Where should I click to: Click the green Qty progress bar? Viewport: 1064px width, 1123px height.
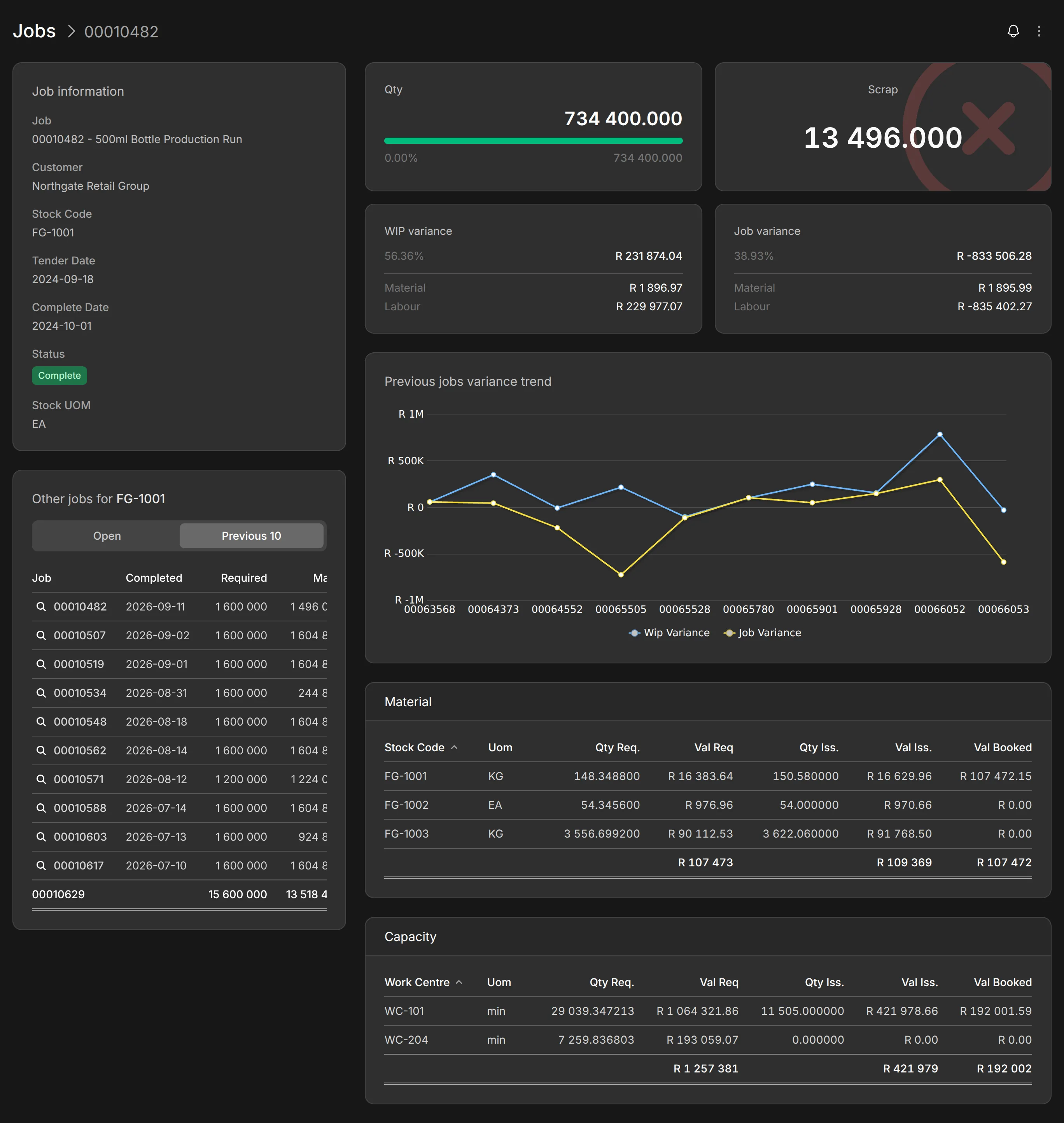[x=533, y=141]
